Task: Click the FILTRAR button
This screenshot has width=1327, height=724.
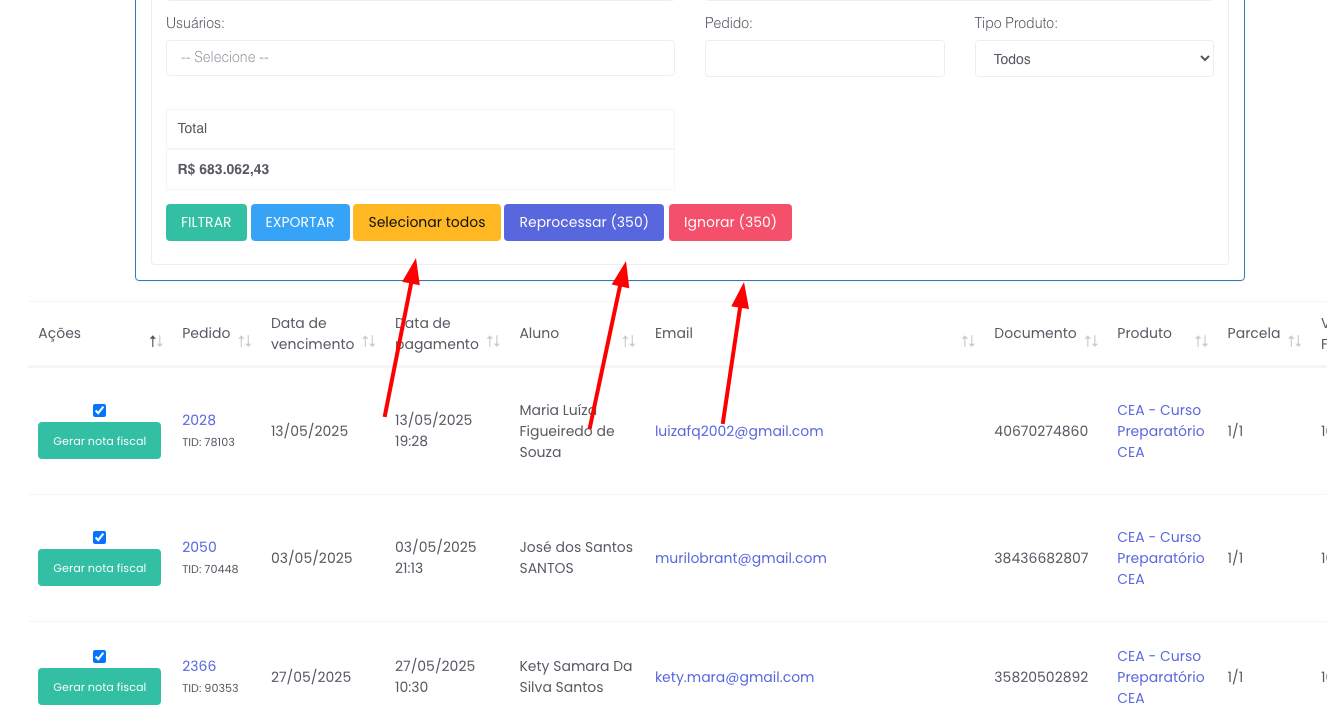Action: click(206, 223)
